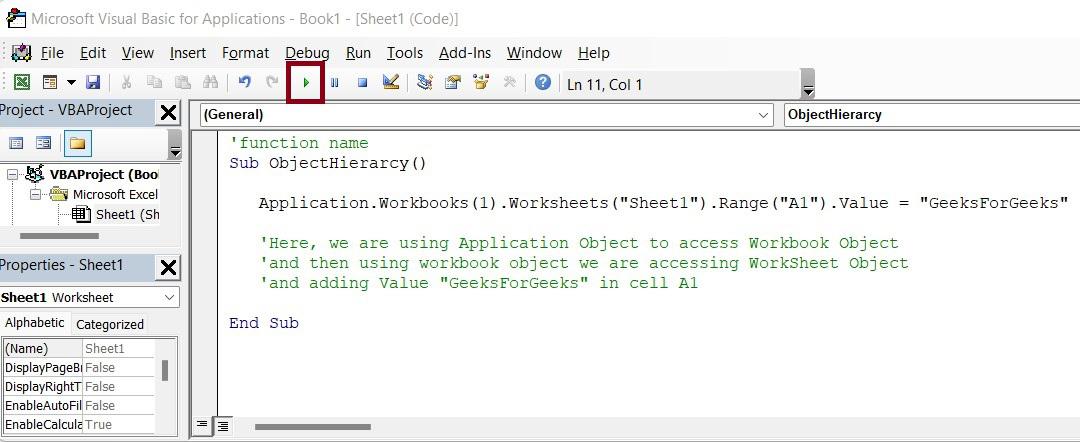1080x442 pixels.
Task: Open the Format menu
Action: (245, 53)
